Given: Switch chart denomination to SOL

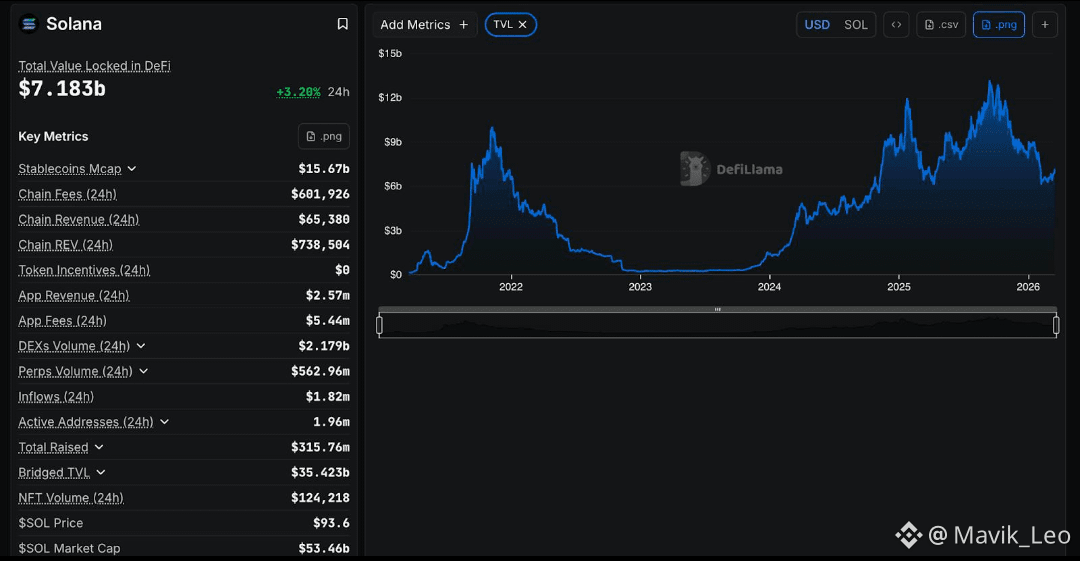Looking at the screenshot, I should (x=855, y=25).
